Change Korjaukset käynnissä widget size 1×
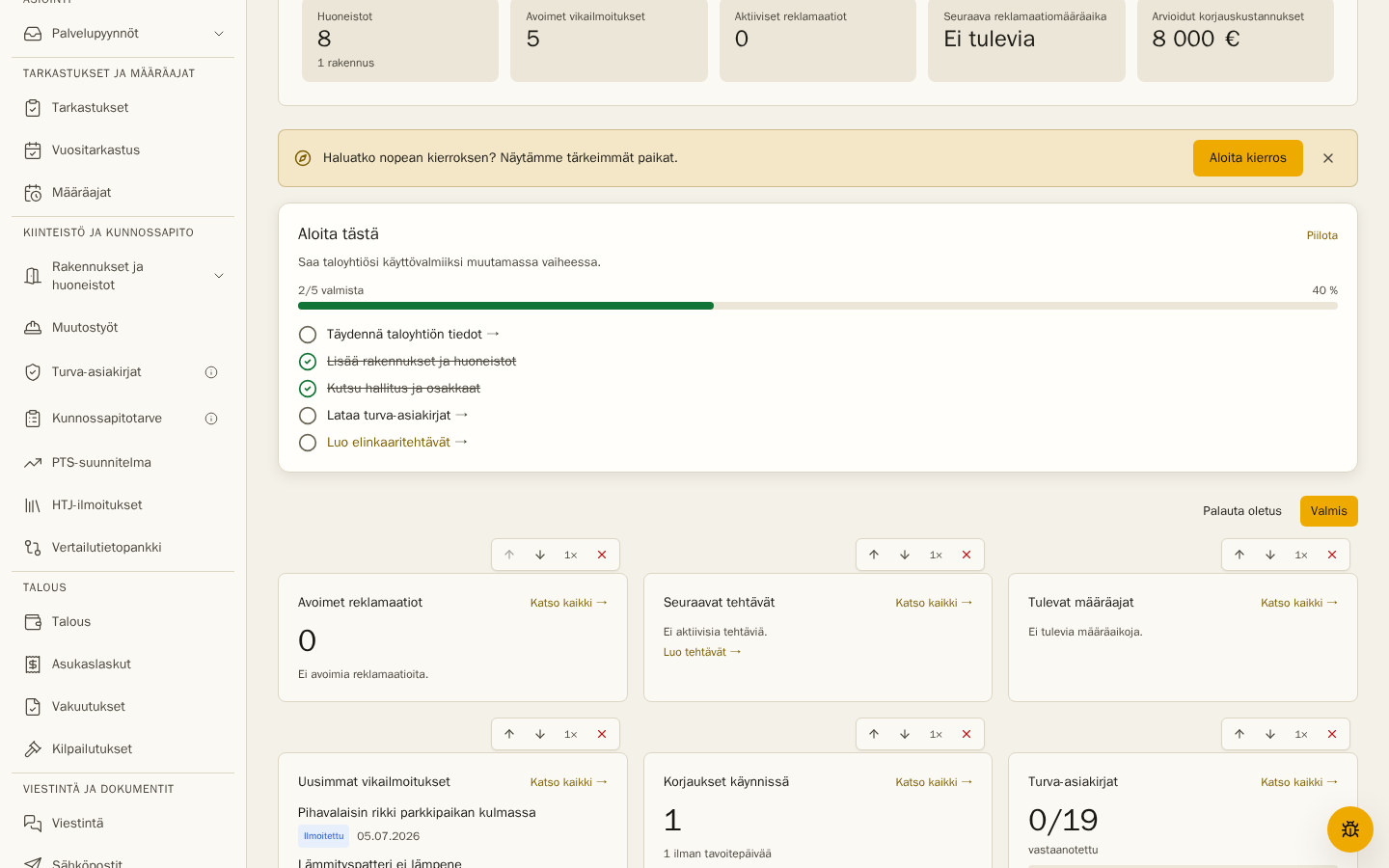1389x868 pixels. [x=936, y=734]
